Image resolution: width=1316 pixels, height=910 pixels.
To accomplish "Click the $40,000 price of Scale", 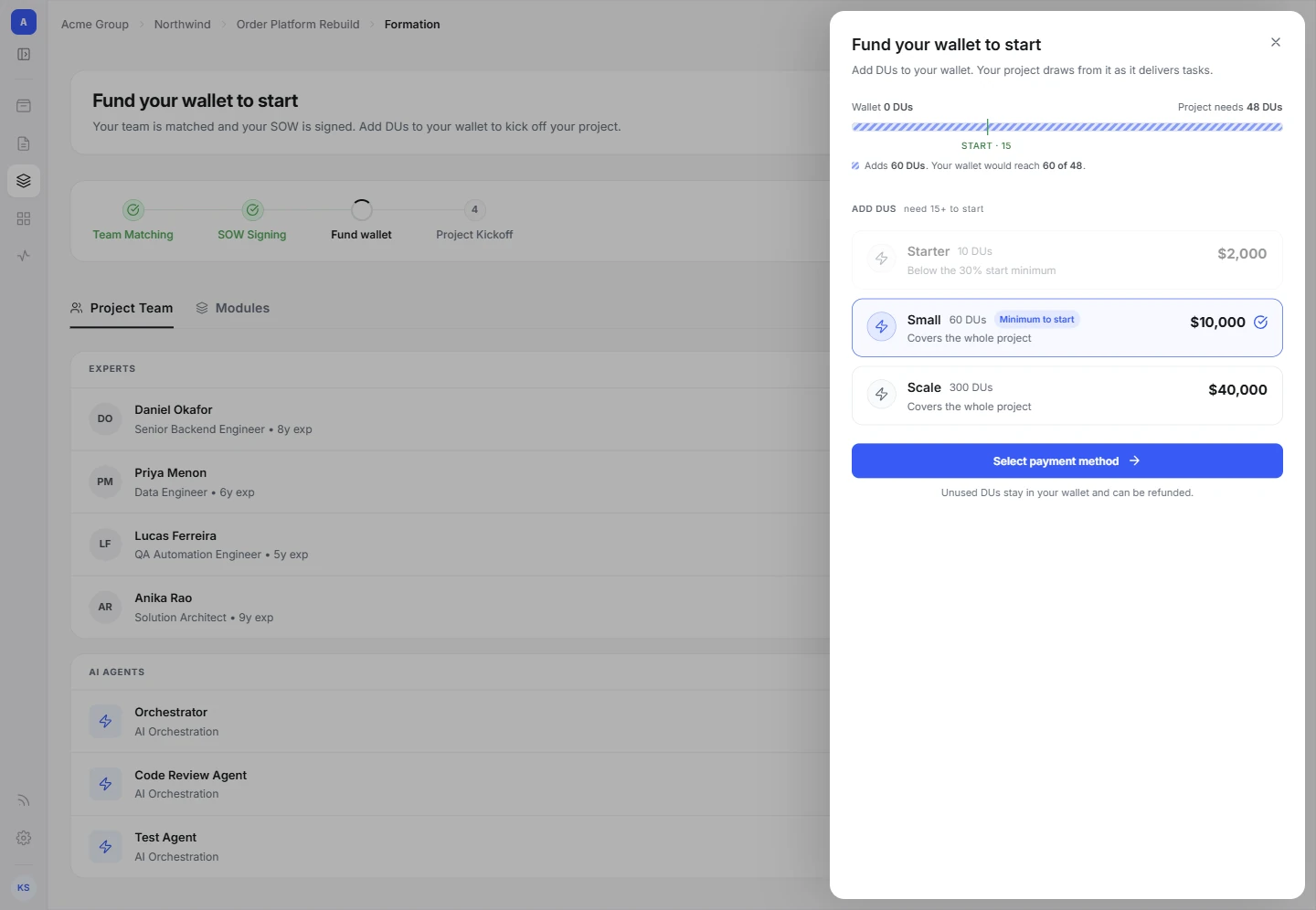I will point(1237,390).
